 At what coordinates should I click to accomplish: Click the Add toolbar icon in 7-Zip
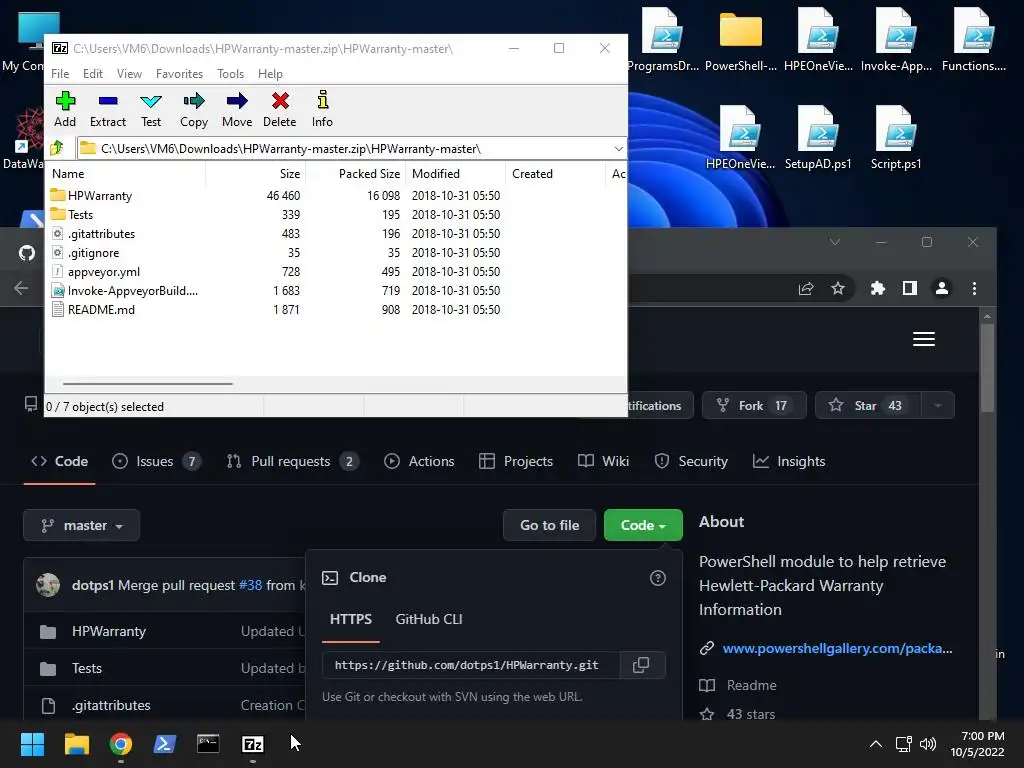pos(65,109)
